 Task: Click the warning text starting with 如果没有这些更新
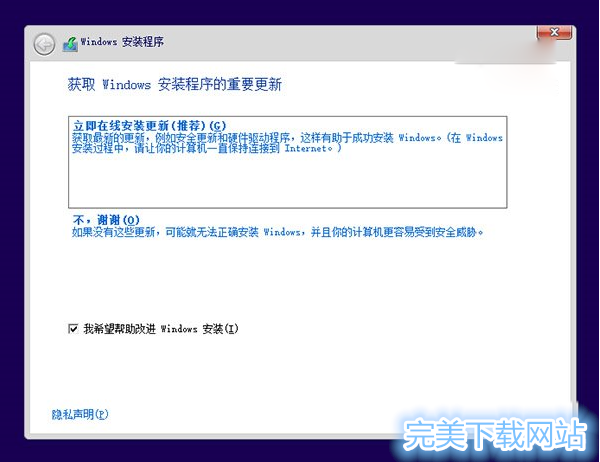tap(277, 232)
